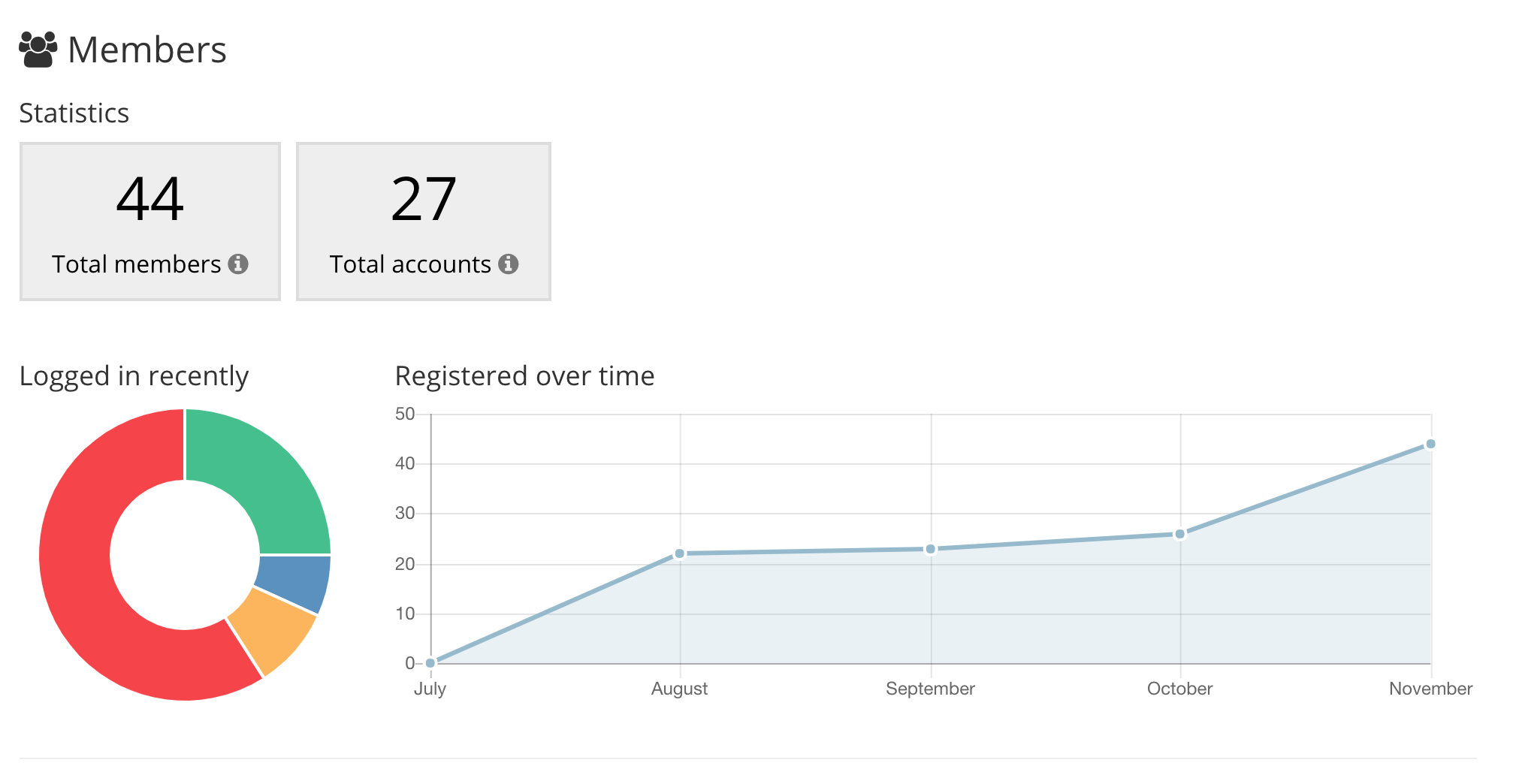Click the '30' y-axis label

point(405,513)
